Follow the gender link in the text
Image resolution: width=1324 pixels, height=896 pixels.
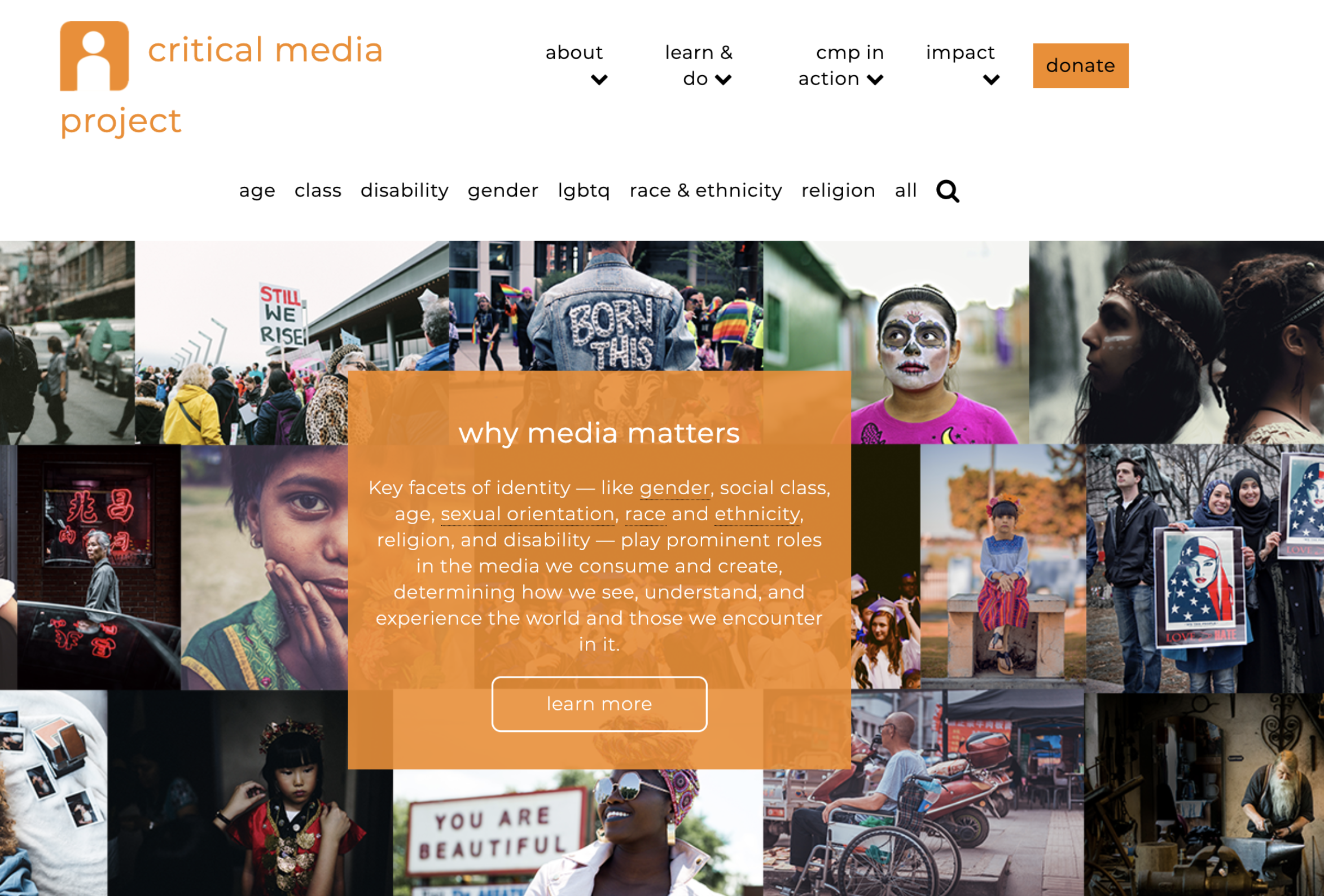[x=674, y=489]
